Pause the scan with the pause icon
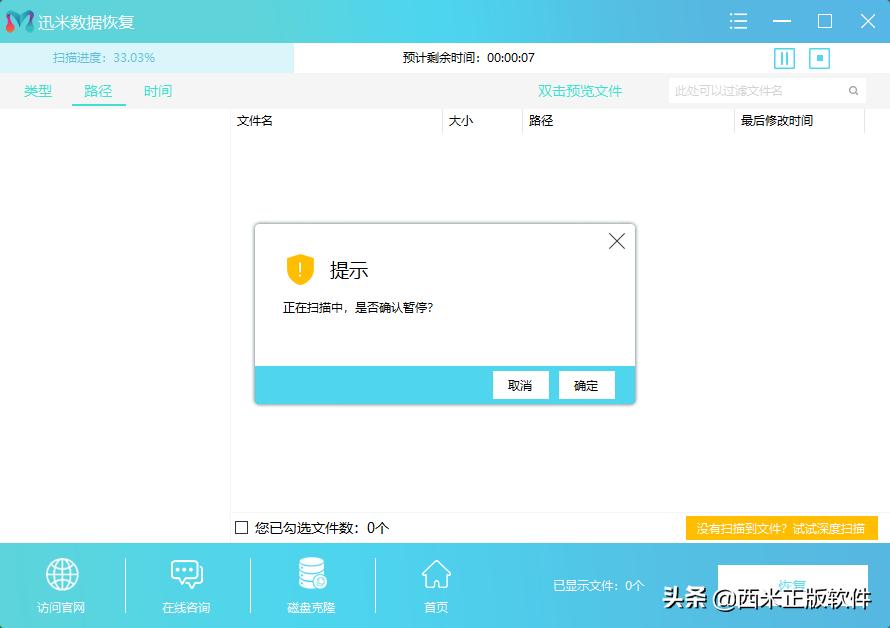The width and height of the screenshot is (890, 628). point(784,58)
